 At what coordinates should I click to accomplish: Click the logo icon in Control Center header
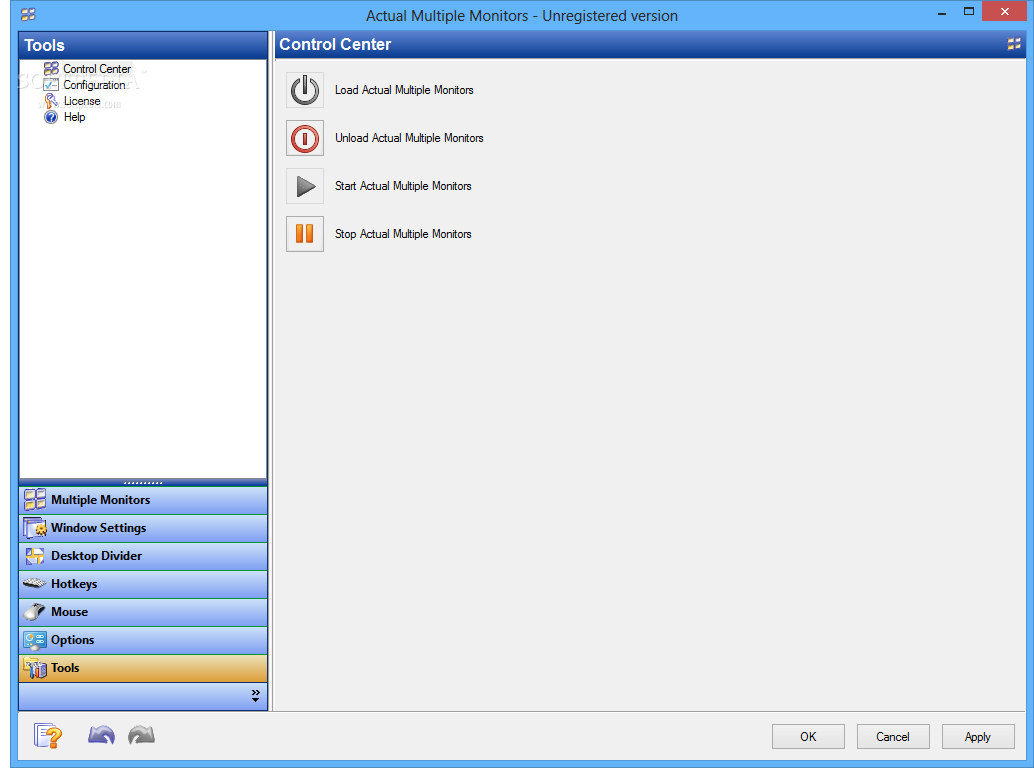tap(1014, 44)
